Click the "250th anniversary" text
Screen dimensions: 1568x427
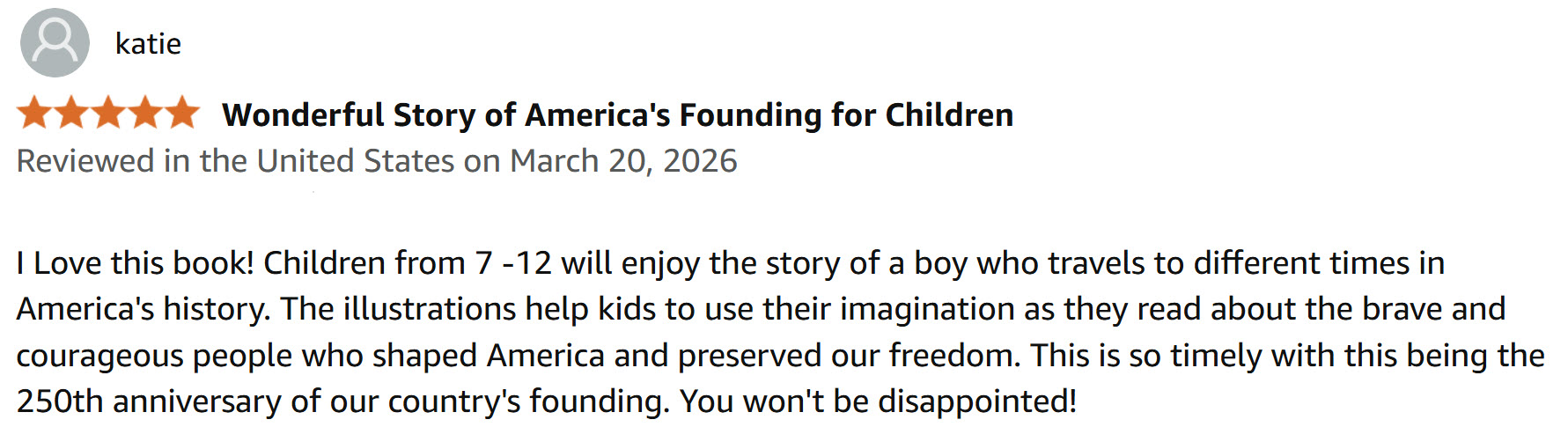click(149, 401)
